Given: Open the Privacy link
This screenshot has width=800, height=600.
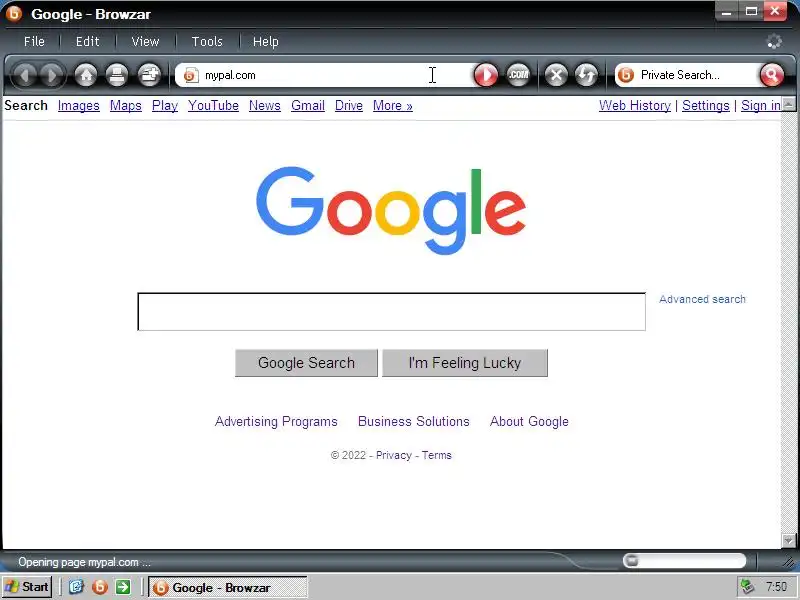Looking at the screenshot, I should 393,455.
